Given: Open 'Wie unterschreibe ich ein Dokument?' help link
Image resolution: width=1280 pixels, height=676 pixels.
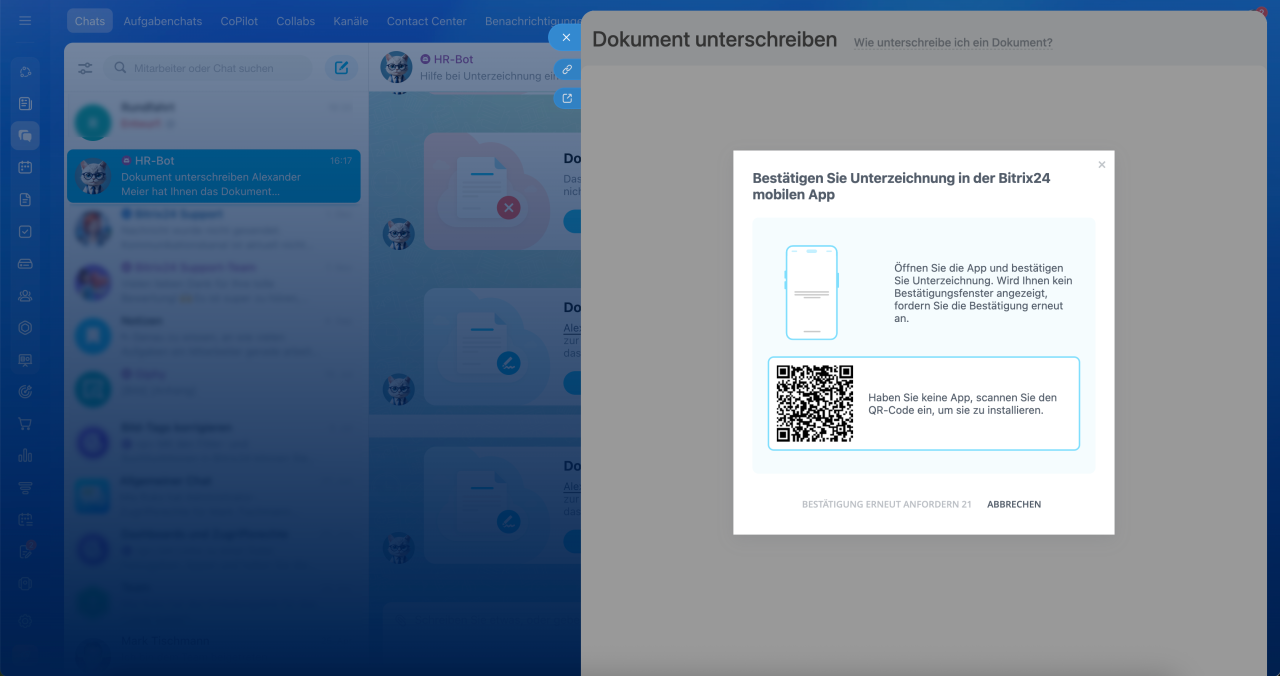Looking at the screenshot, I should [953, 42].
